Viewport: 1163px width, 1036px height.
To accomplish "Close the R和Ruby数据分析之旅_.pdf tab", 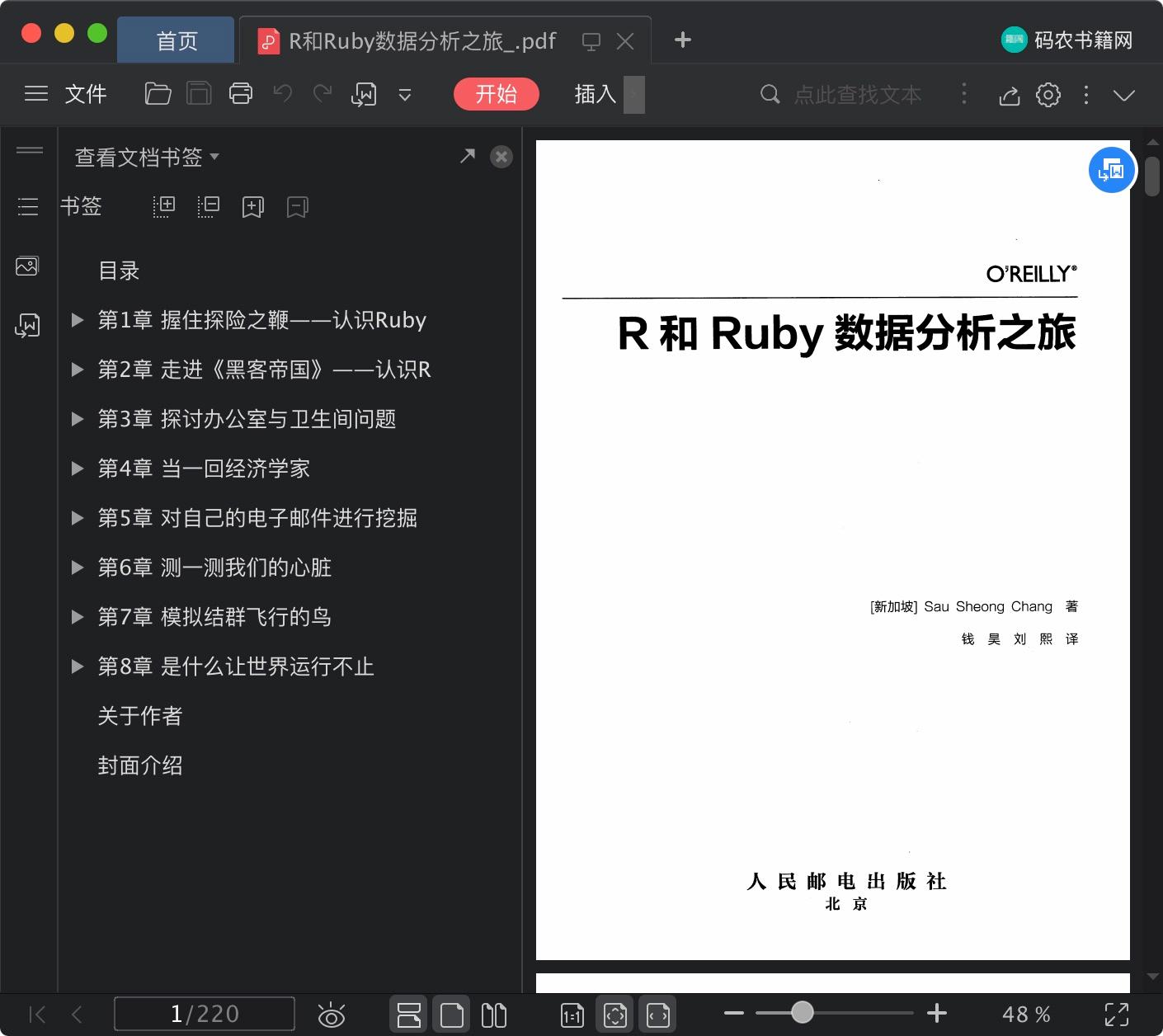I will click(x=625, y=41).
